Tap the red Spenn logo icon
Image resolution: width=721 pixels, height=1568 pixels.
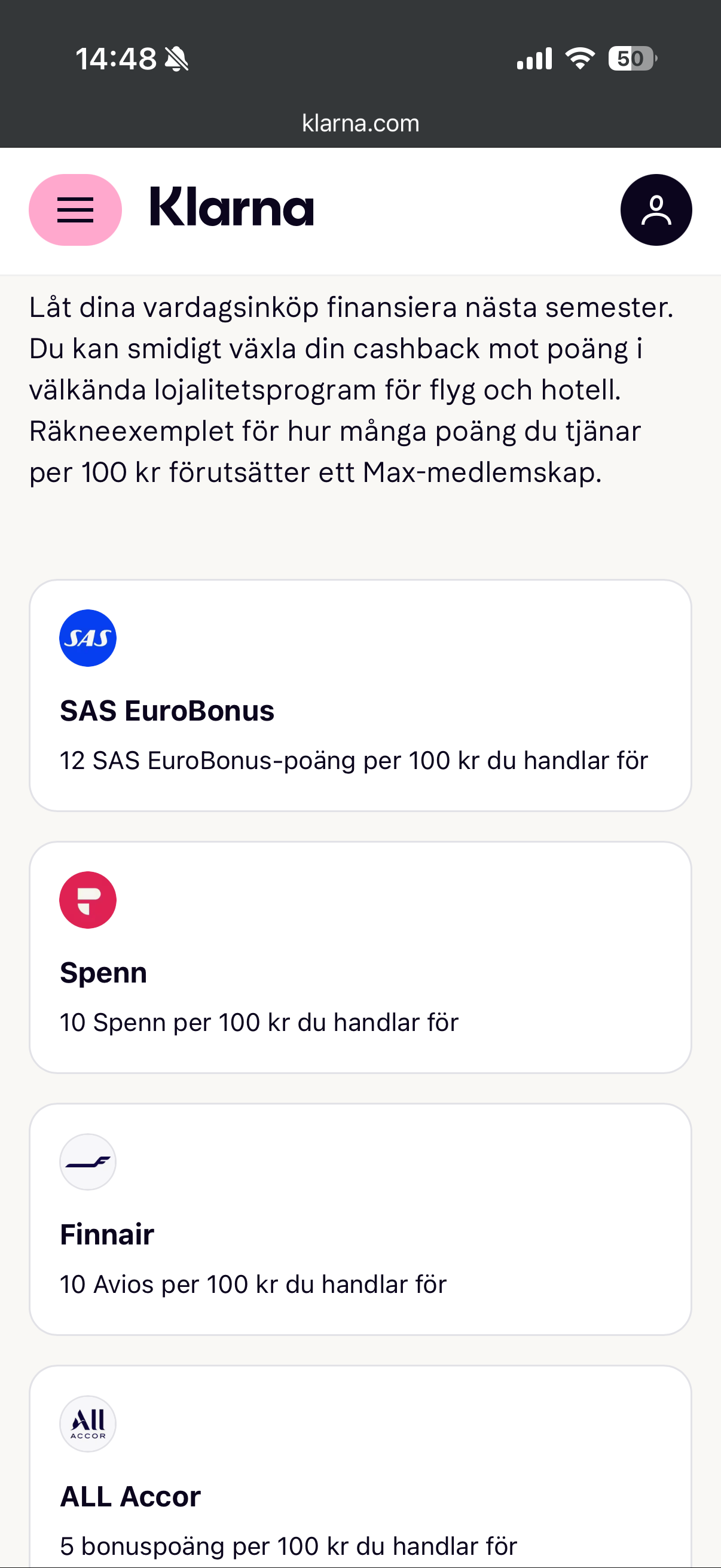[x=88, y=899]
